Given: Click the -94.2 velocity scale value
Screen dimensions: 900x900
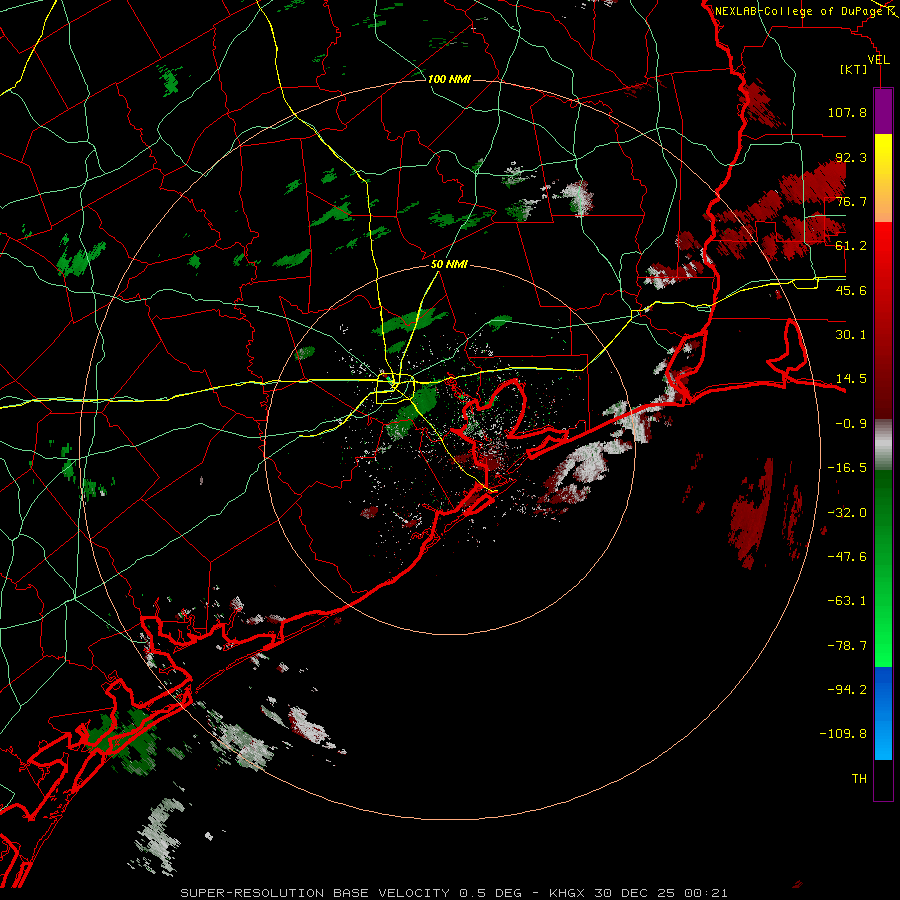Looking at the screenshot, I should coord(847,689).
